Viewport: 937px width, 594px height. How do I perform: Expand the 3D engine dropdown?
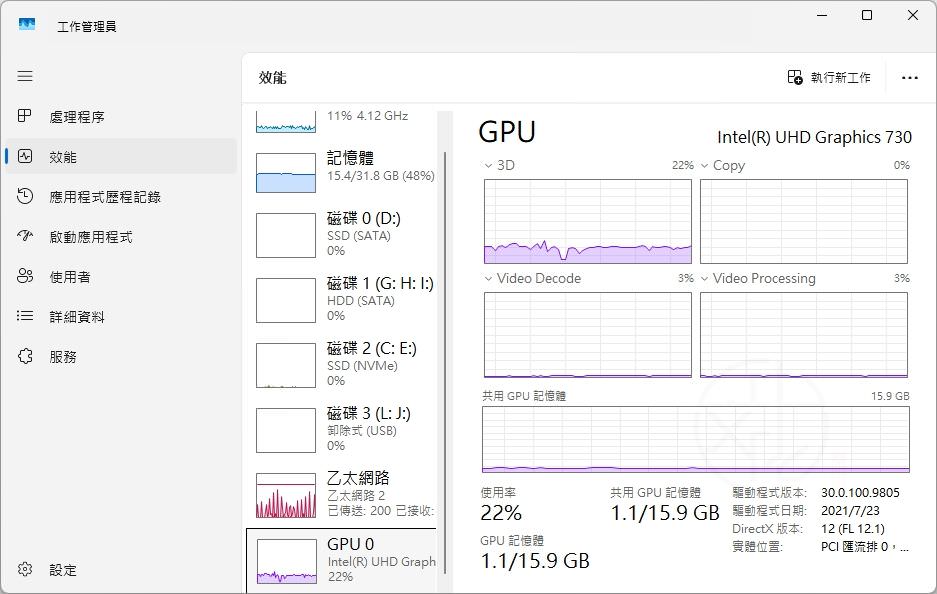click(x=488, y=166)
